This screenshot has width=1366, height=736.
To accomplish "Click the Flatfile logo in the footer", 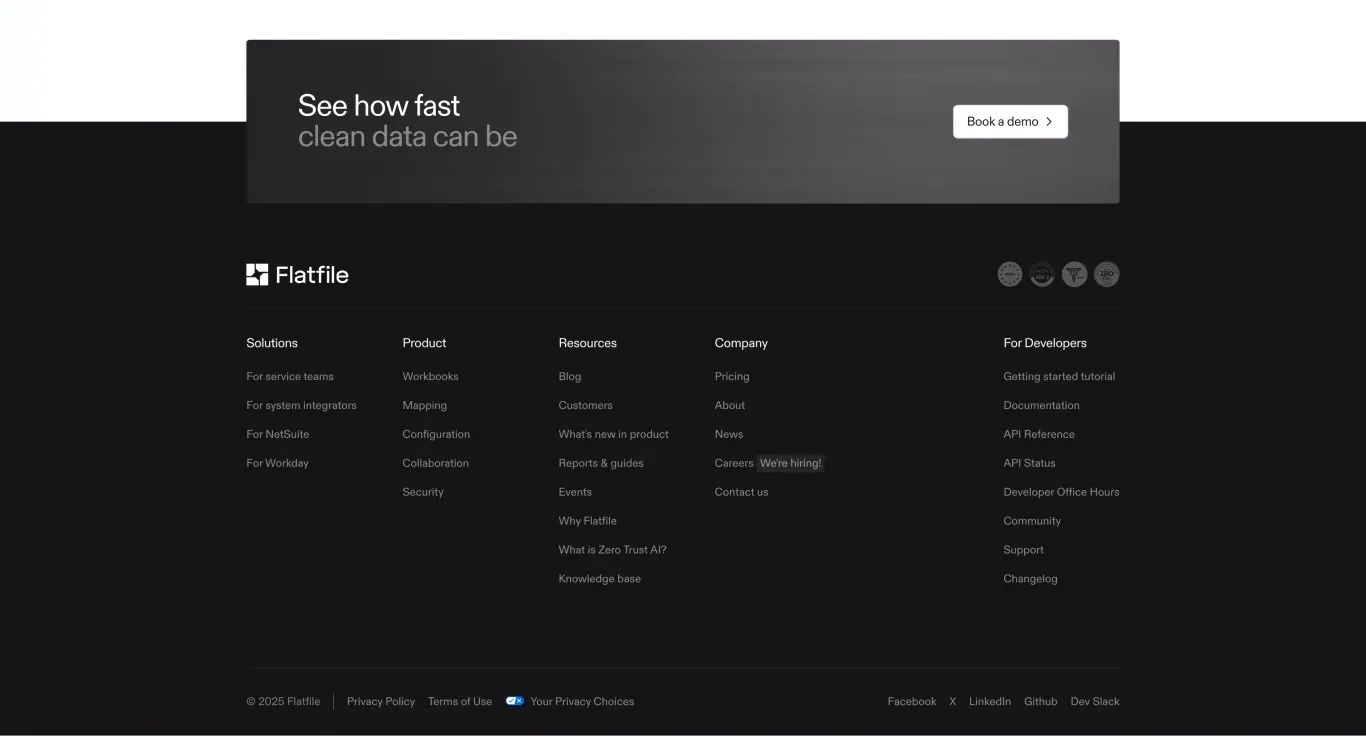I will (x=297, y=275).
